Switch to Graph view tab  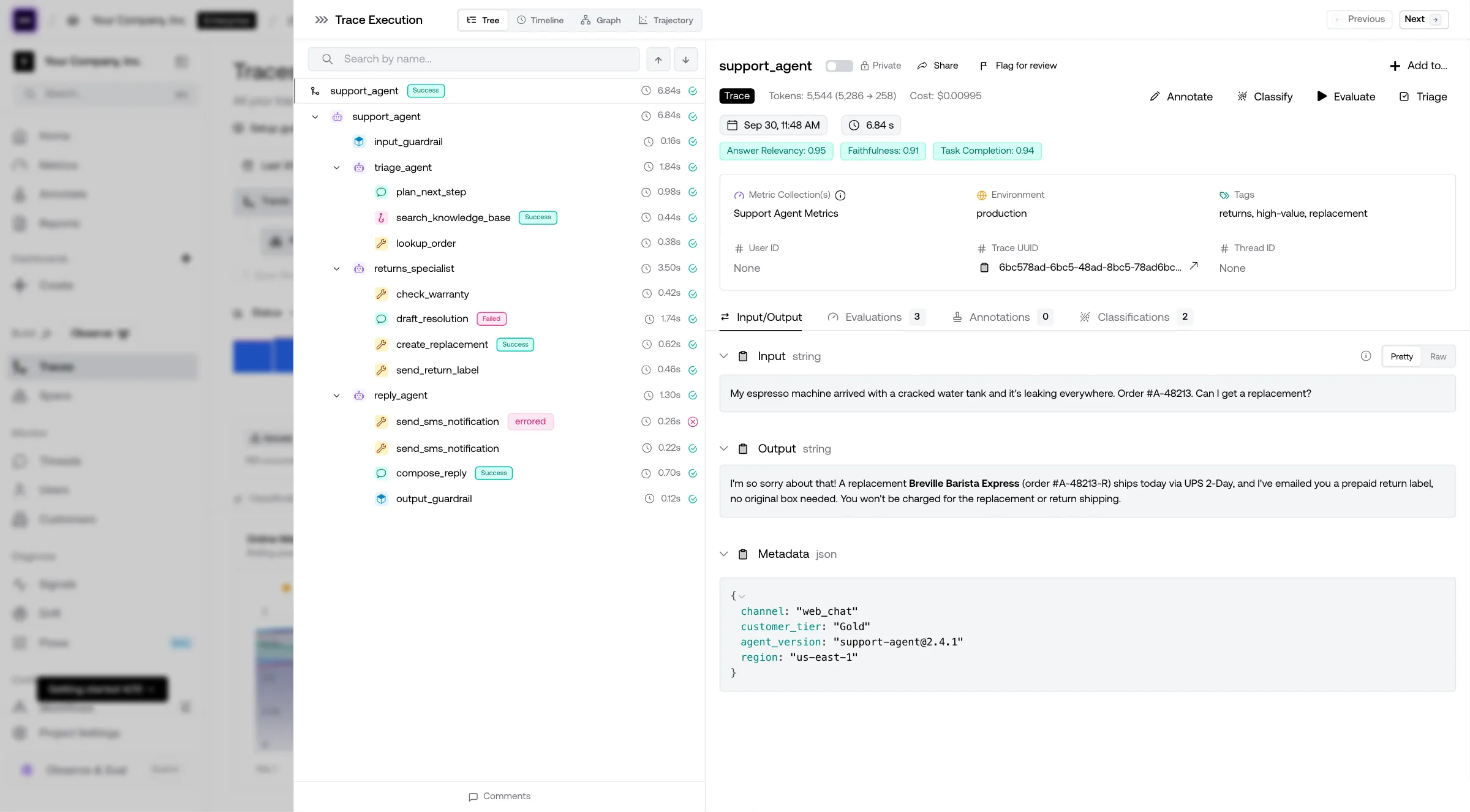click(x=600, y=20)
